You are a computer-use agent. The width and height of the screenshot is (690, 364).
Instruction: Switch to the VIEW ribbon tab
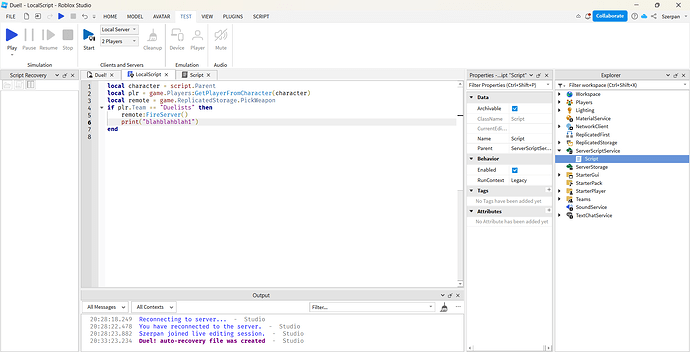[207, 16]
